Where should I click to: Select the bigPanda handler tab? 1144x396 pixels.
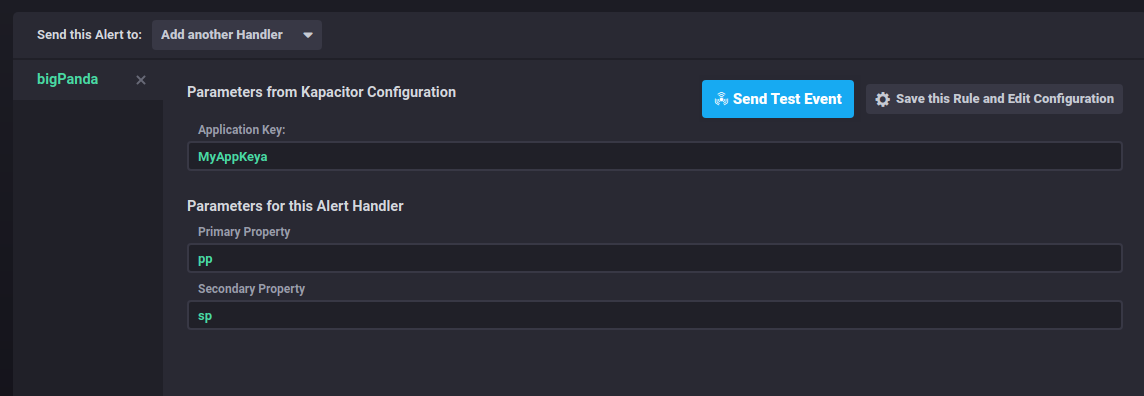pyautogui.click(x=67, y=79)
